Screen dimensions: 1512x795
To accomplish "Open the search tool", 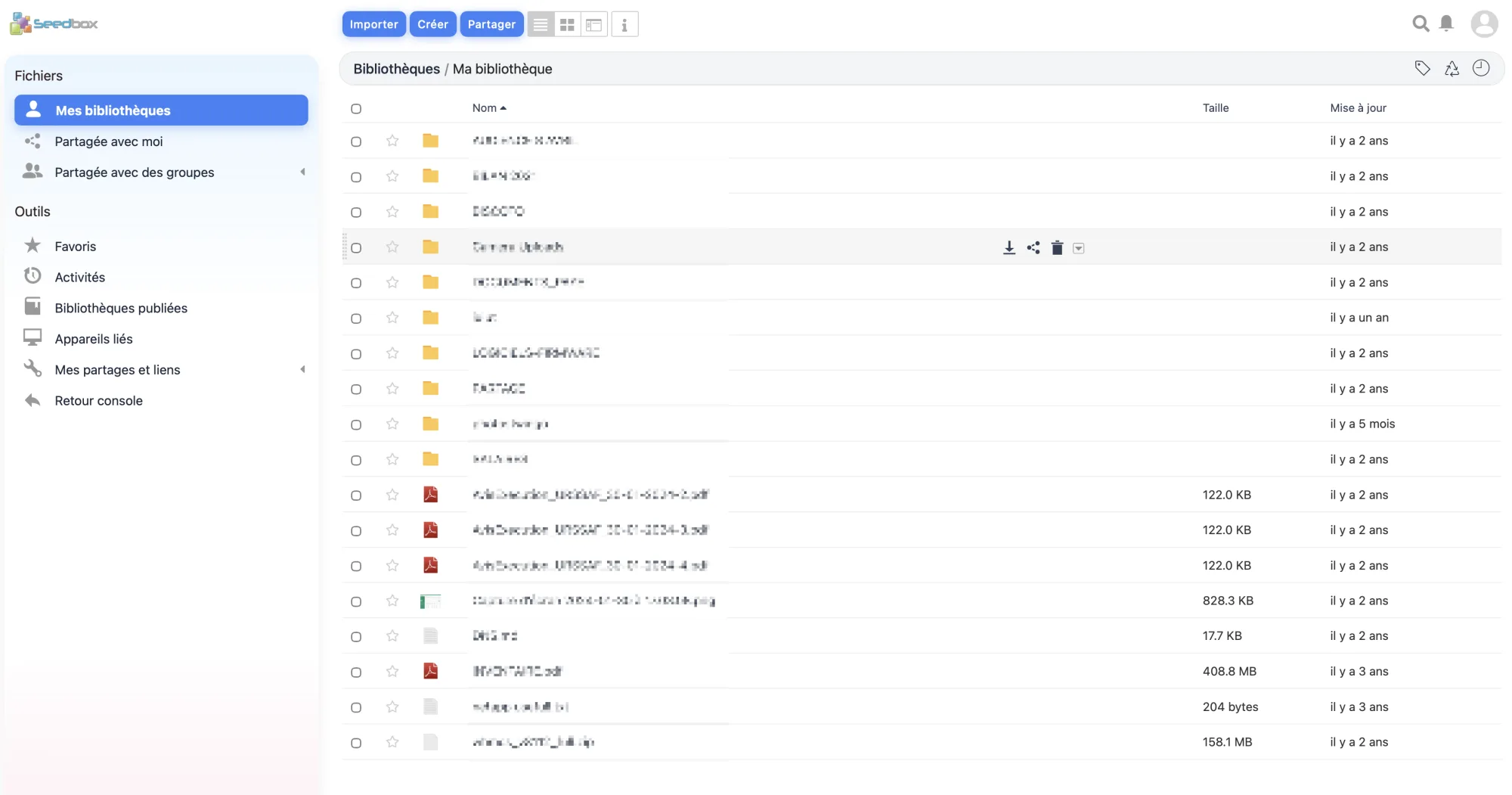I will click(1421, 23).
